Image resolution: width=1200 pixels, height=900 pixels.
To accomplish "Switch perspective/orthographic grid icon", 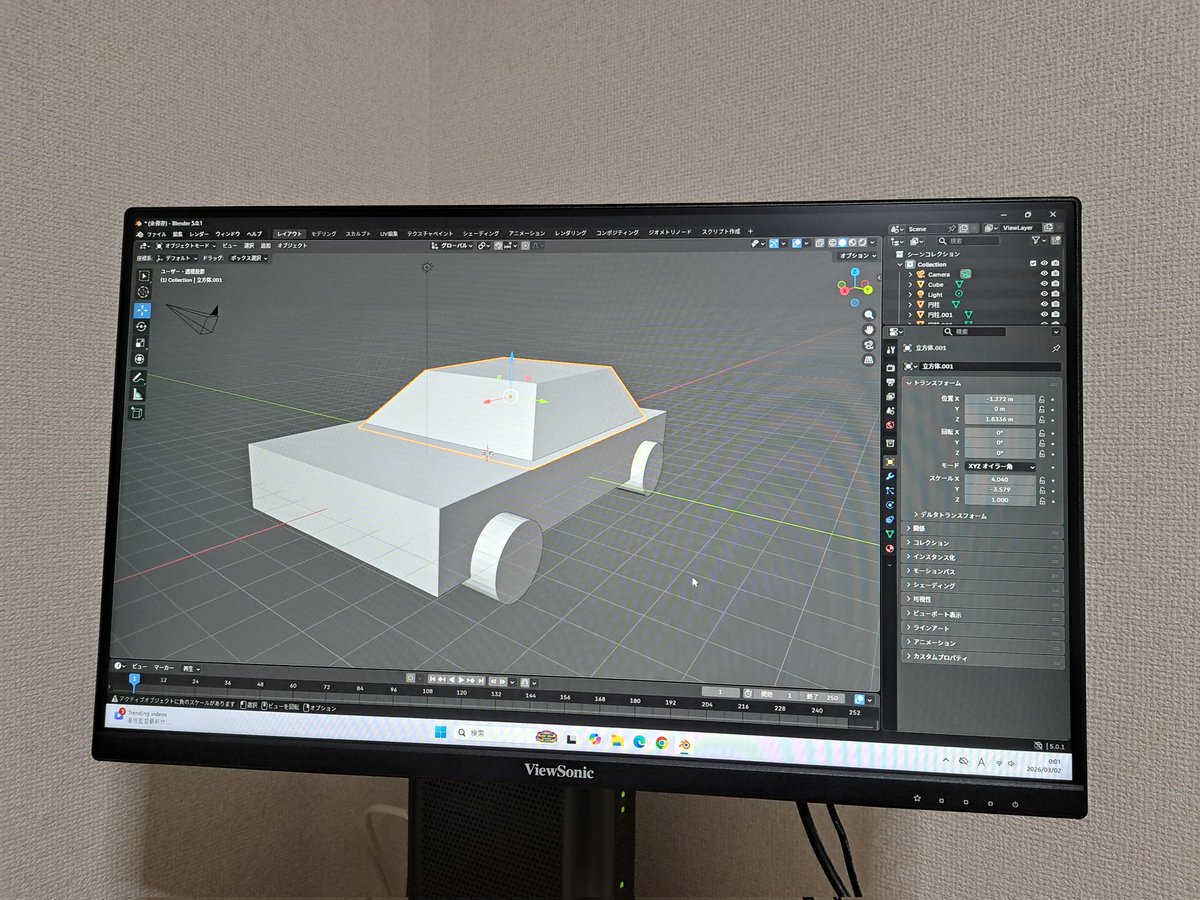I will [868, 358].
